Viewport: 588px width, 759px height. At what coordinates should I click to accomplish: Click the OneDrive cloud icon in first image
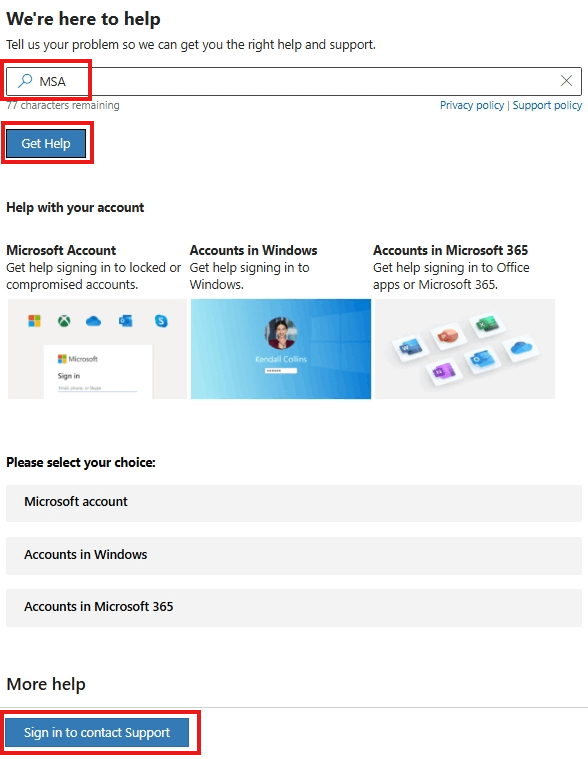pyautogui.click(x=93, y=321)
